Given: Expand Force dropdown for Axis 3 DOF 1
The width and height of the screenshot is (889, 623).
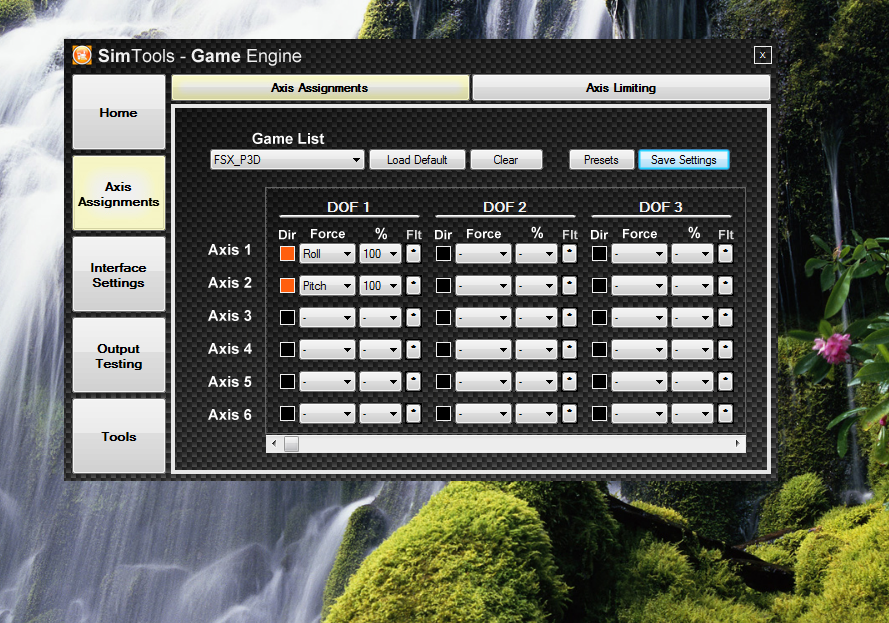Looking at the screenshot, I should click(327, 317).
